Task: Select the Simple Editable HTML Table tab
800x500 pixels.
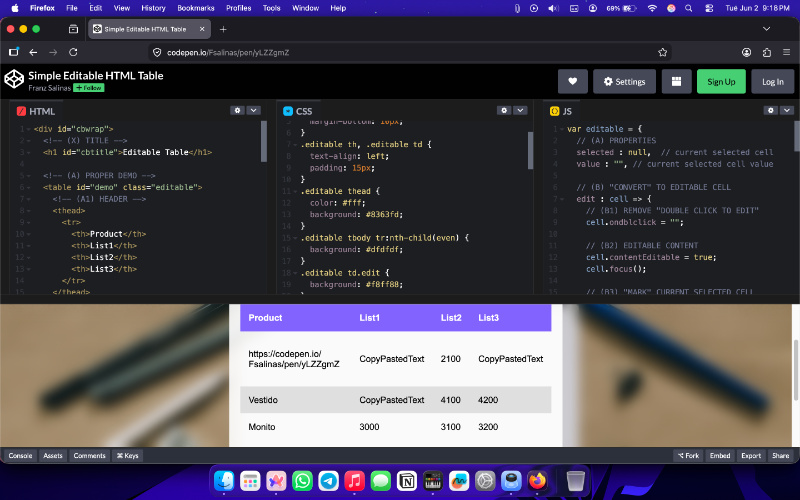Action: (149, 29)
